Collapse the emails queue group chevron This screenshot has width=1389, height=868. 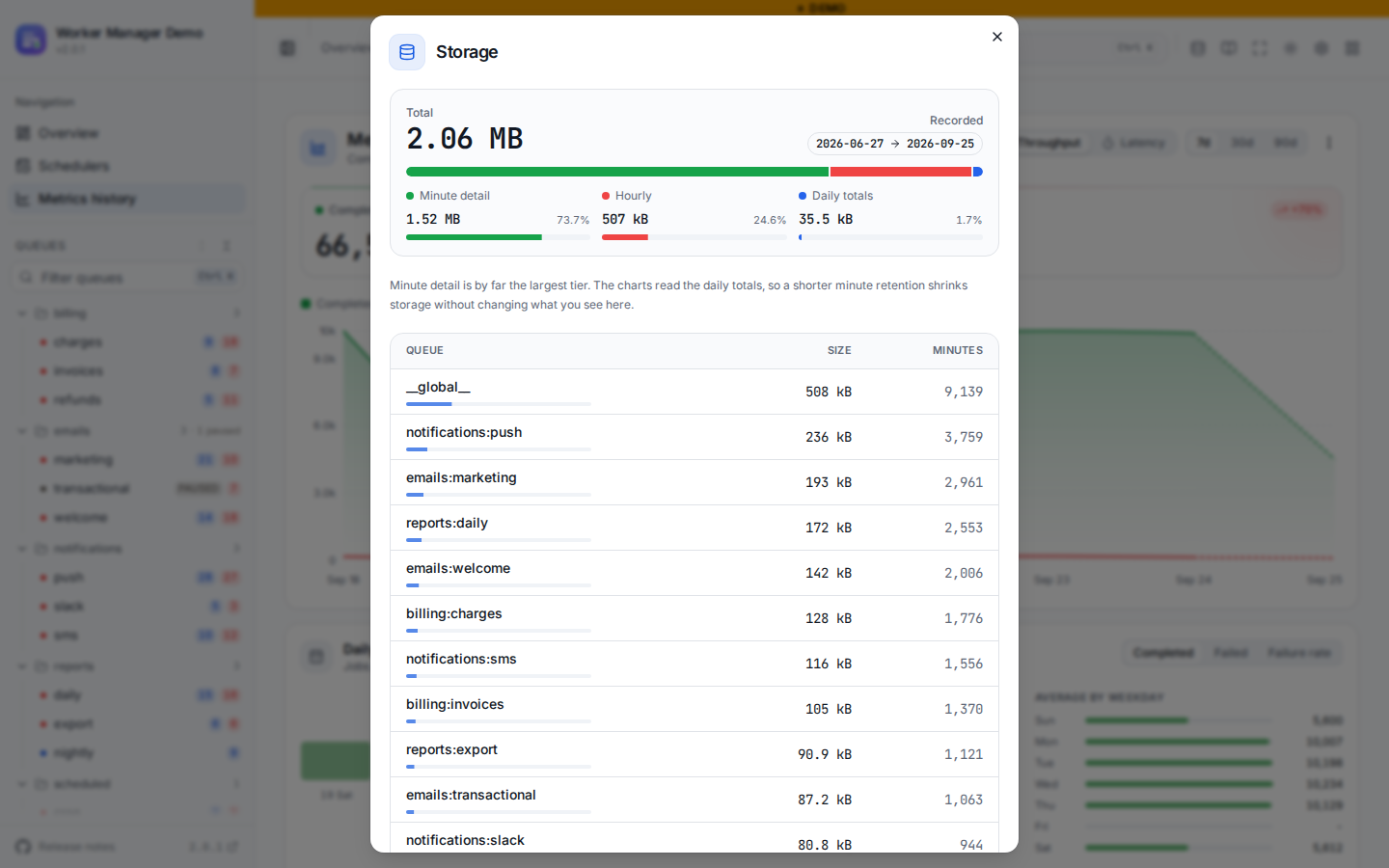point(22,431)
